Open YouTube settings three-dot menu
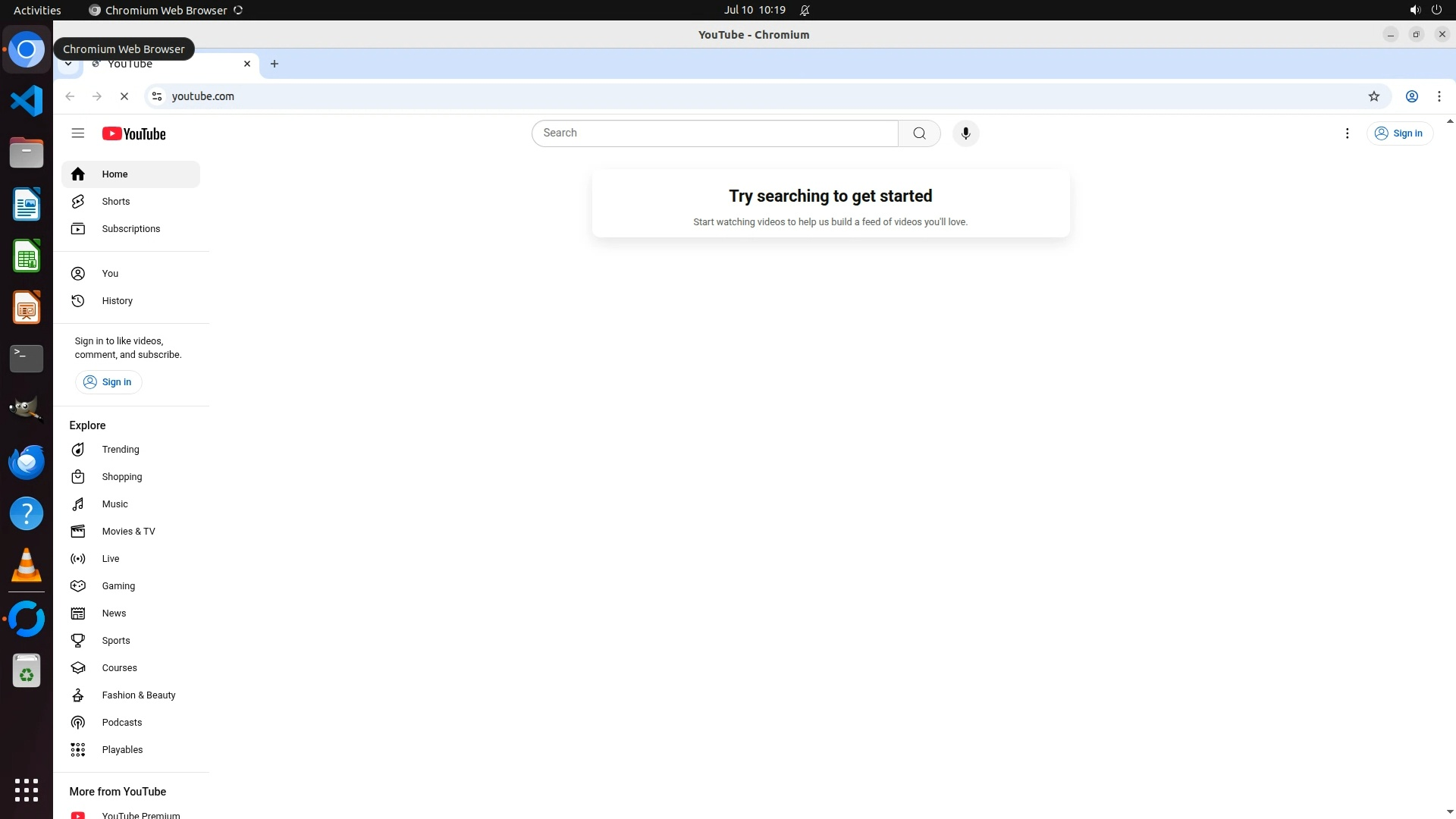This screenshot has width=1456, height=819. coord(1347,133)
